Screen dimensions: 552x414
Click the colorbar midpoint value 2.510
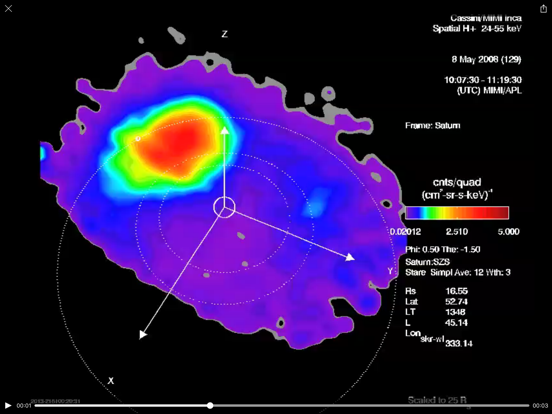[457, 232]
